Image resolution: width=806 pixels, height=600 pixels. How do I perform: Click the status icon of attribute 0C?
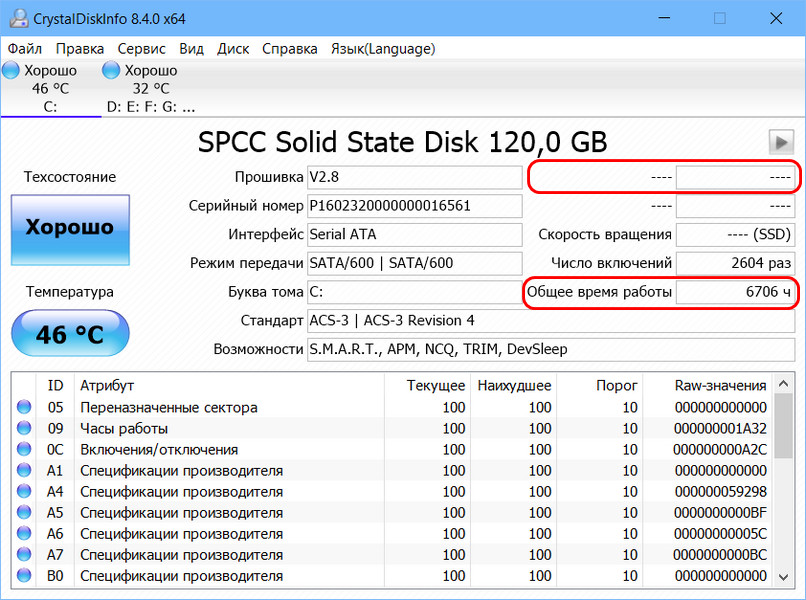tap(24, 449)
